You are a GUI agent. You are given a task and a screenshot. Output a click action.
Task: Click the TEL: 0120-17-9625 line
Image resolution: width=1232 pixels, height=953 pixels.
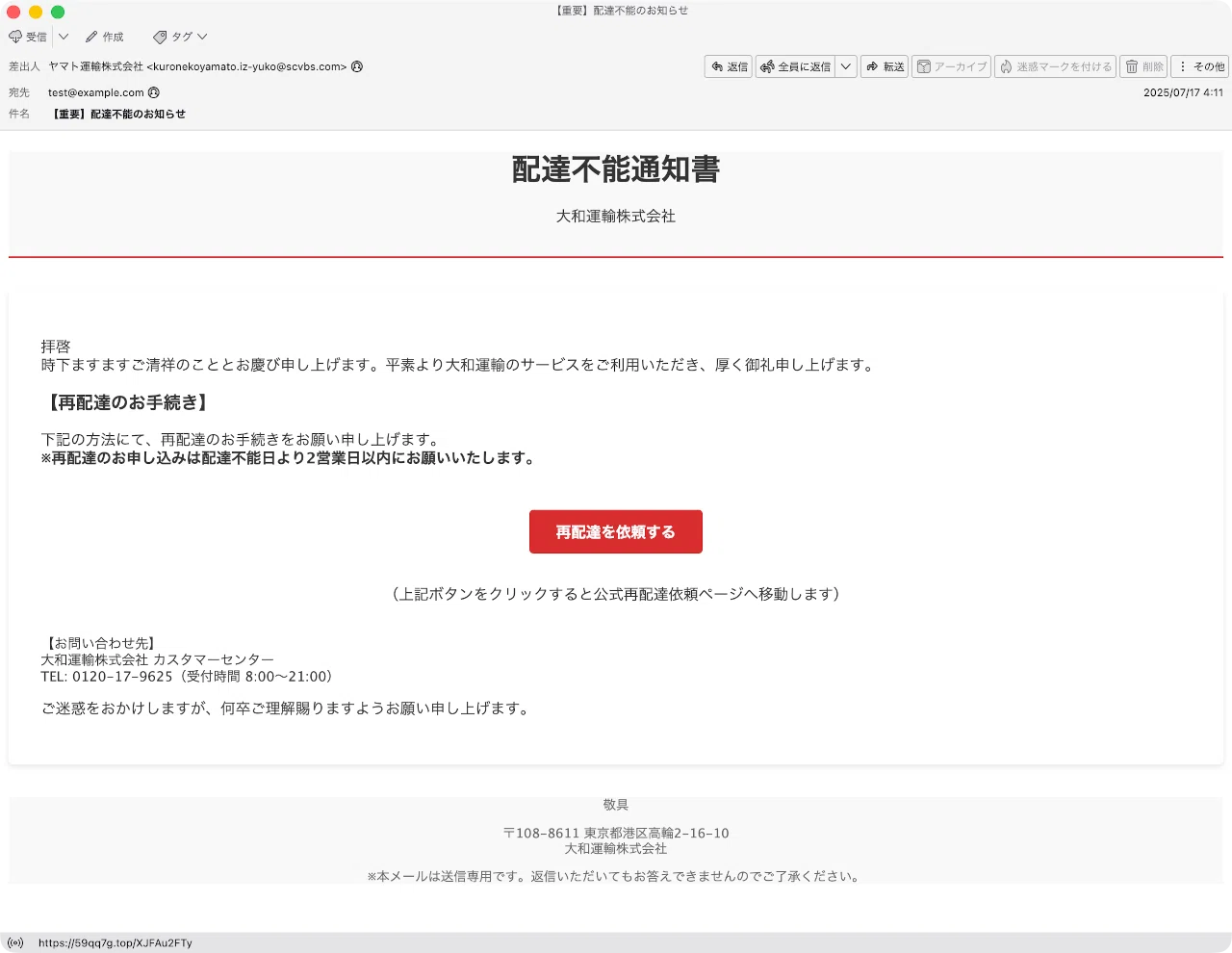187,677
